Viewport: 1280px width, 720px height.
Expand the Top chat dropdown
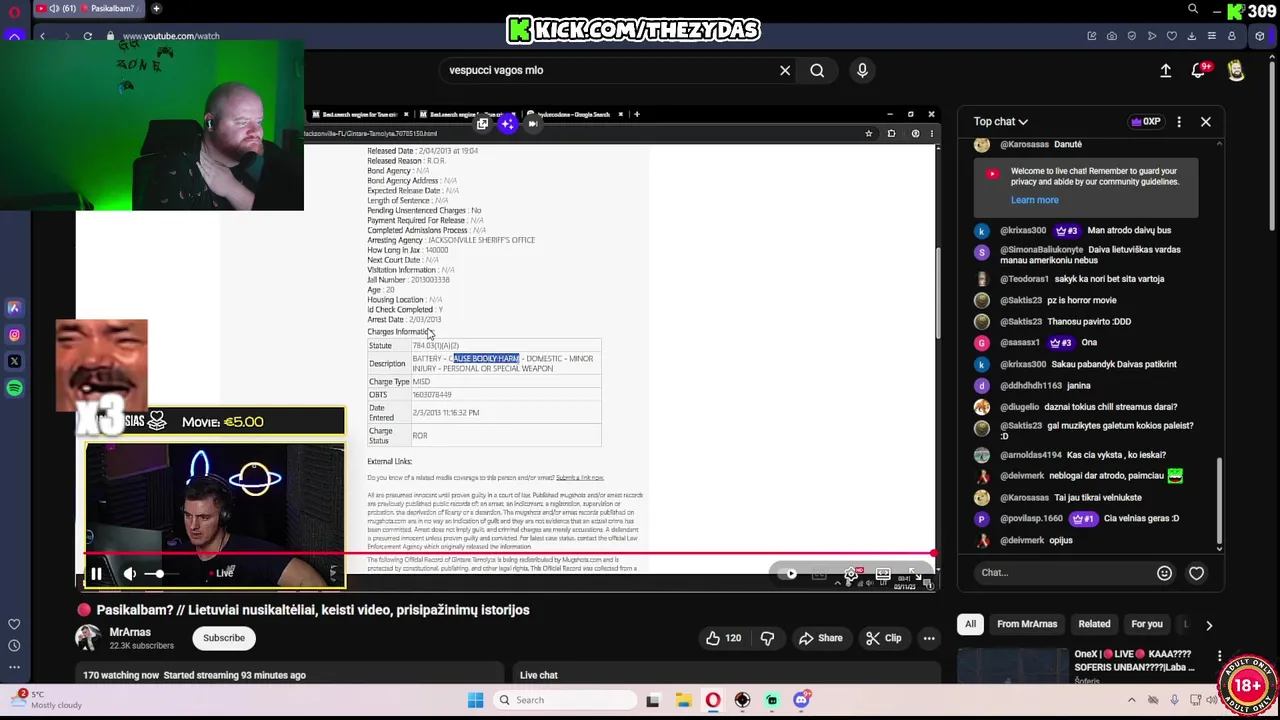[x=1000, y=121]
